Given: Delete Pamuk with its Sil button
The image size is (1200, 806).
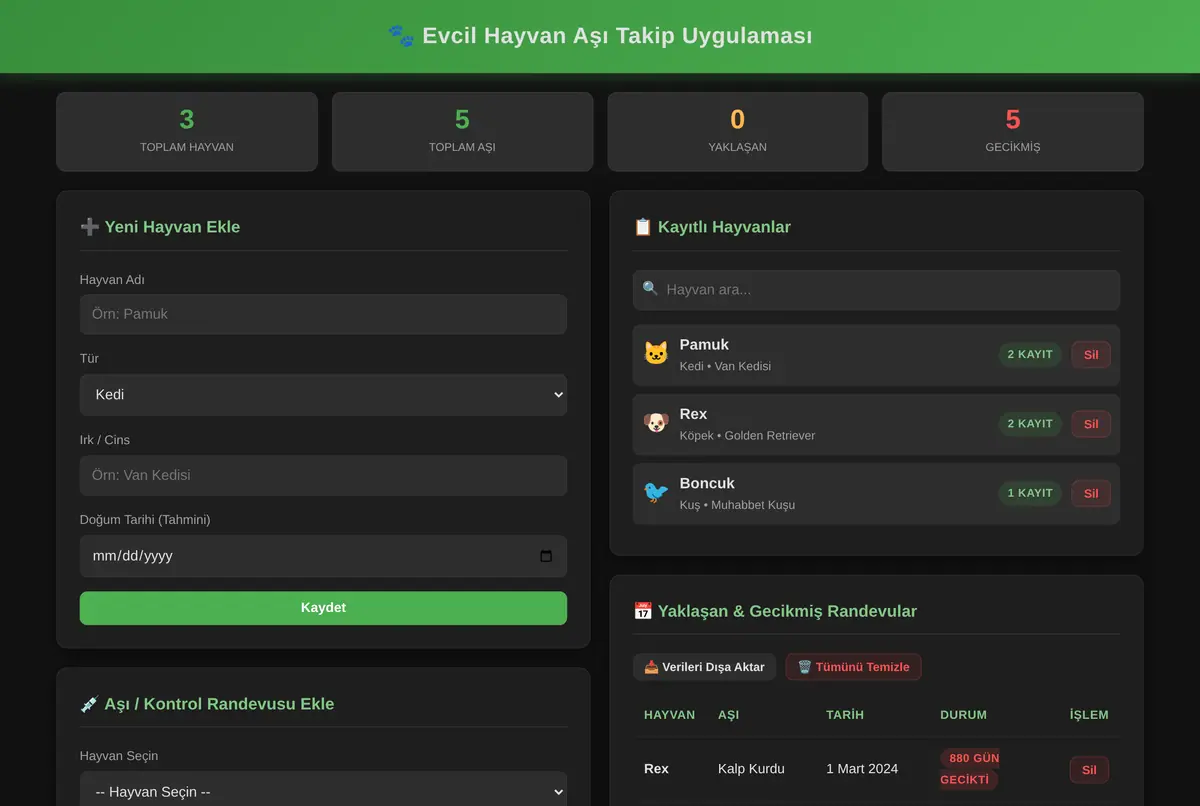Looking at the screenshot, I should click(x=1091, y=354).
